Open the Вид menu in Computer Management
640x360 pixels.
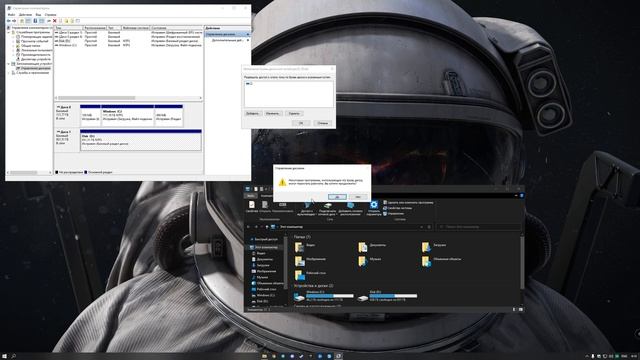[38, 14]
